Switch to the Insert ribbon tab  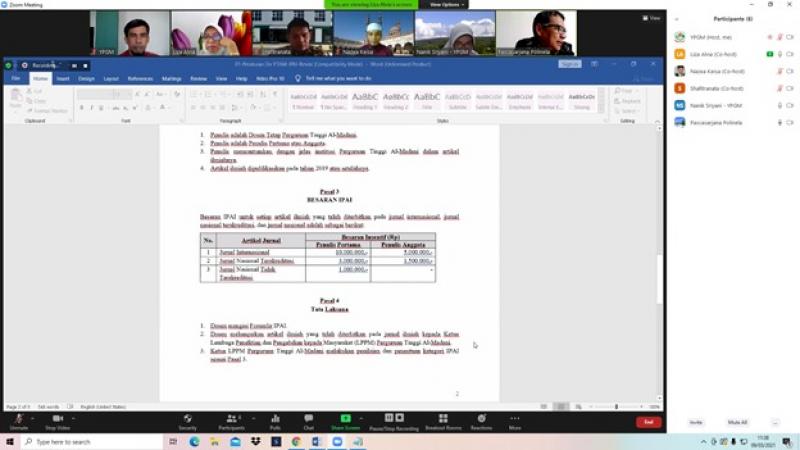tap(63, 78)
